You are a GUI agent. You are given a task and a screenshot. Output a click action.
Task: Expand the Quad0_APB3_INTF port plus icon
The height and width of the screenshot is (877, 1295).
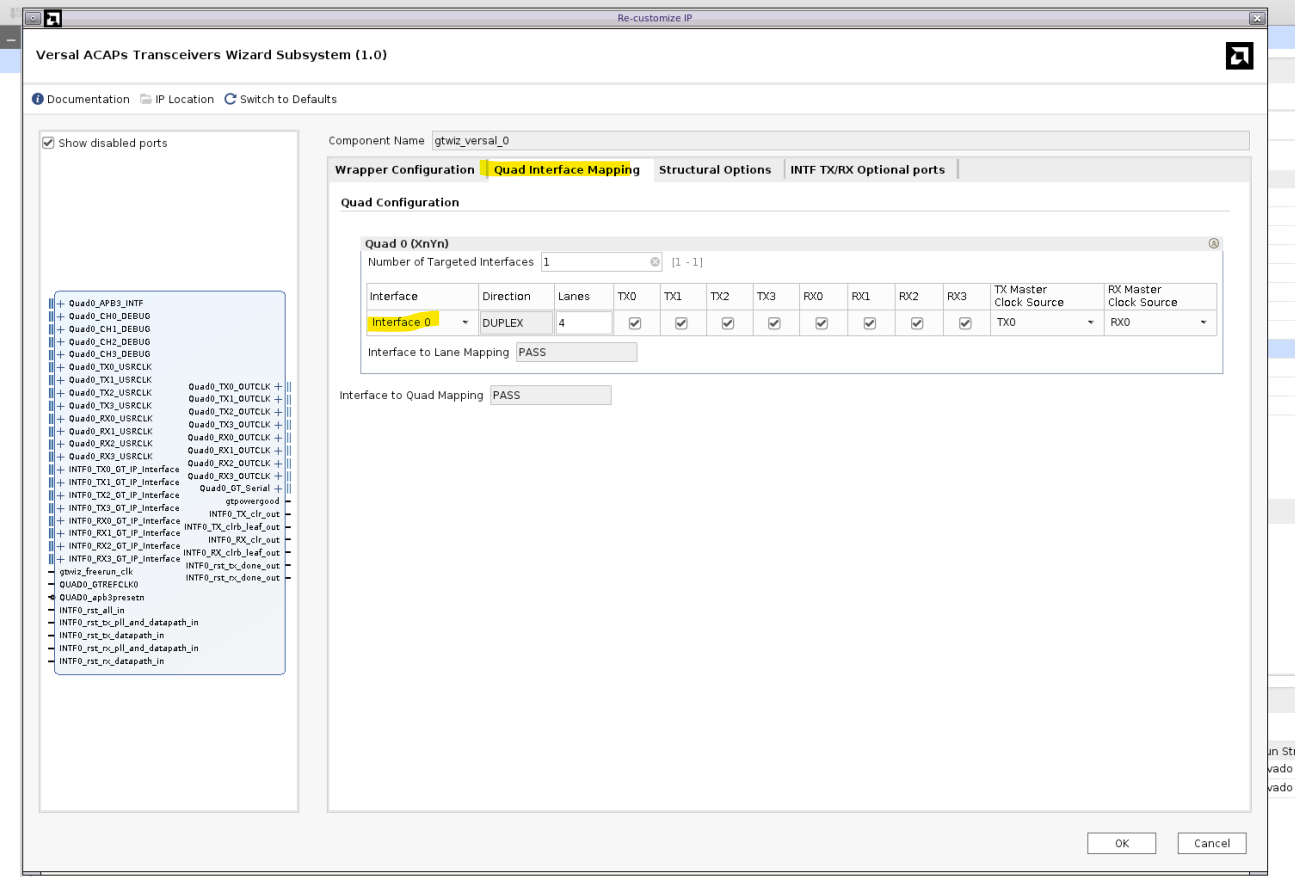point(60,302)
